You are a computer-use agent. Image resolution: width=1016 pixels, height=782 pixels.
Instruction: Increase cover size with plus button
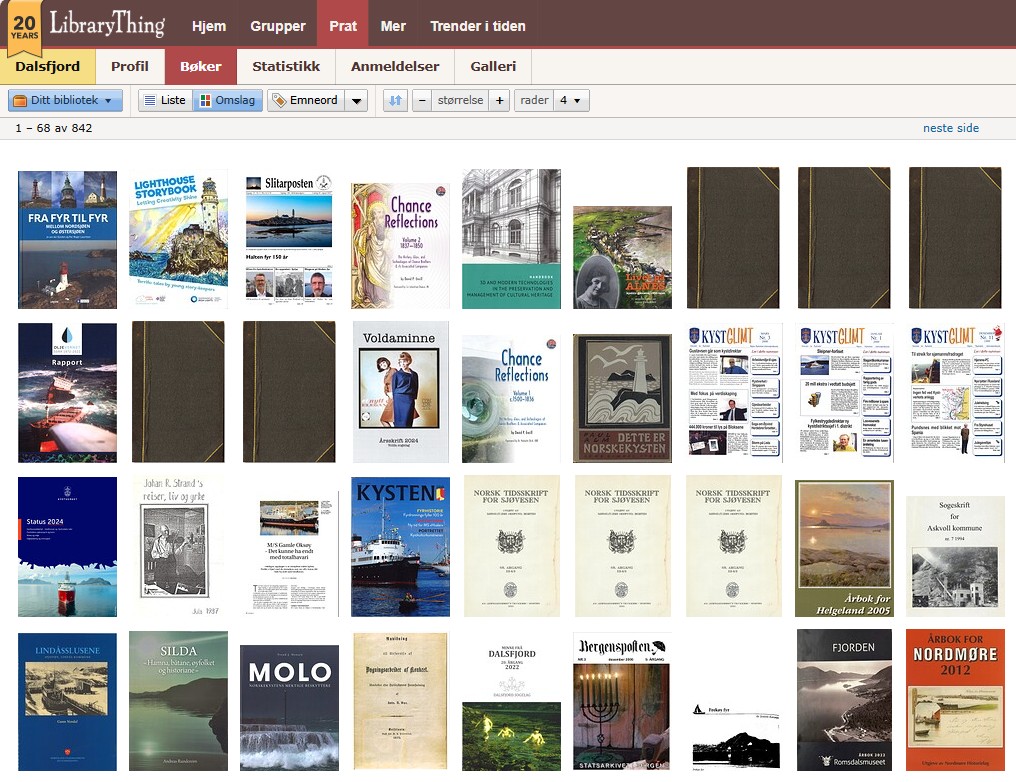click(x=500, y=100)
